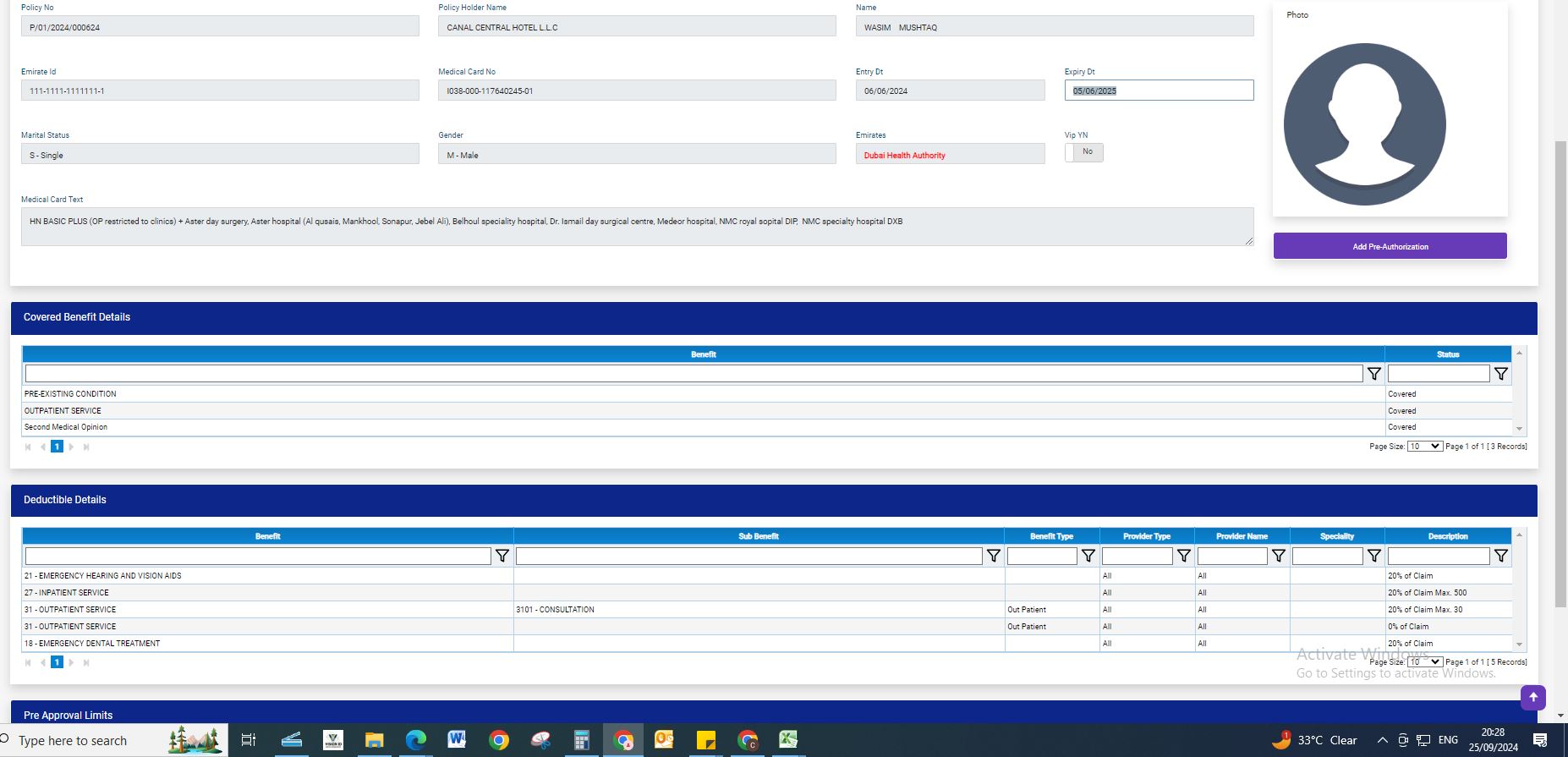Click the Status column filter icon
1568x757 pixels.
[1500, 374]
